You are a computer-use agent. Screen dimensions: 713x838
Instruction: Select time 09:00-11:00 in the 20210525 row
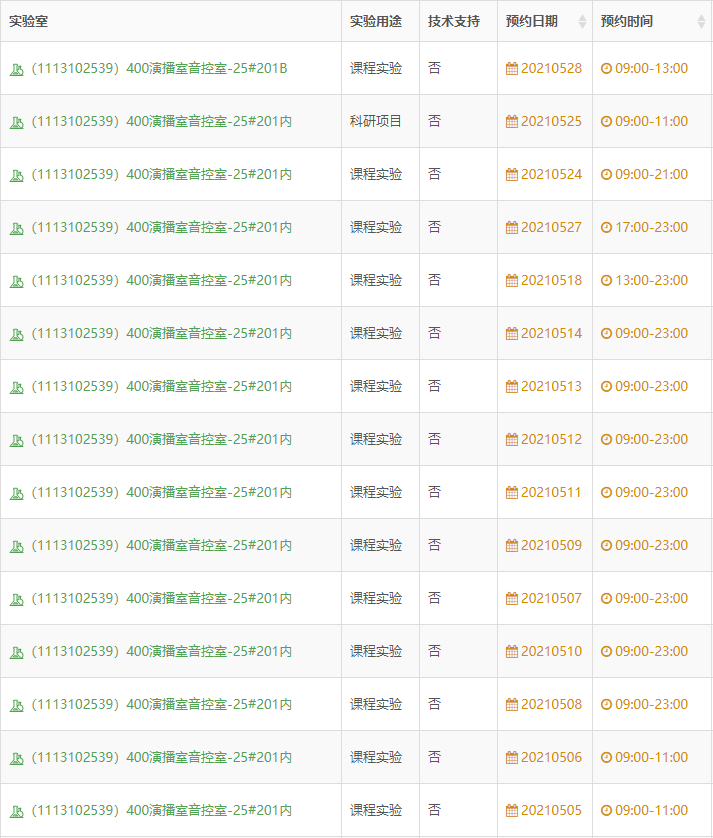click(x=651, y=121)
